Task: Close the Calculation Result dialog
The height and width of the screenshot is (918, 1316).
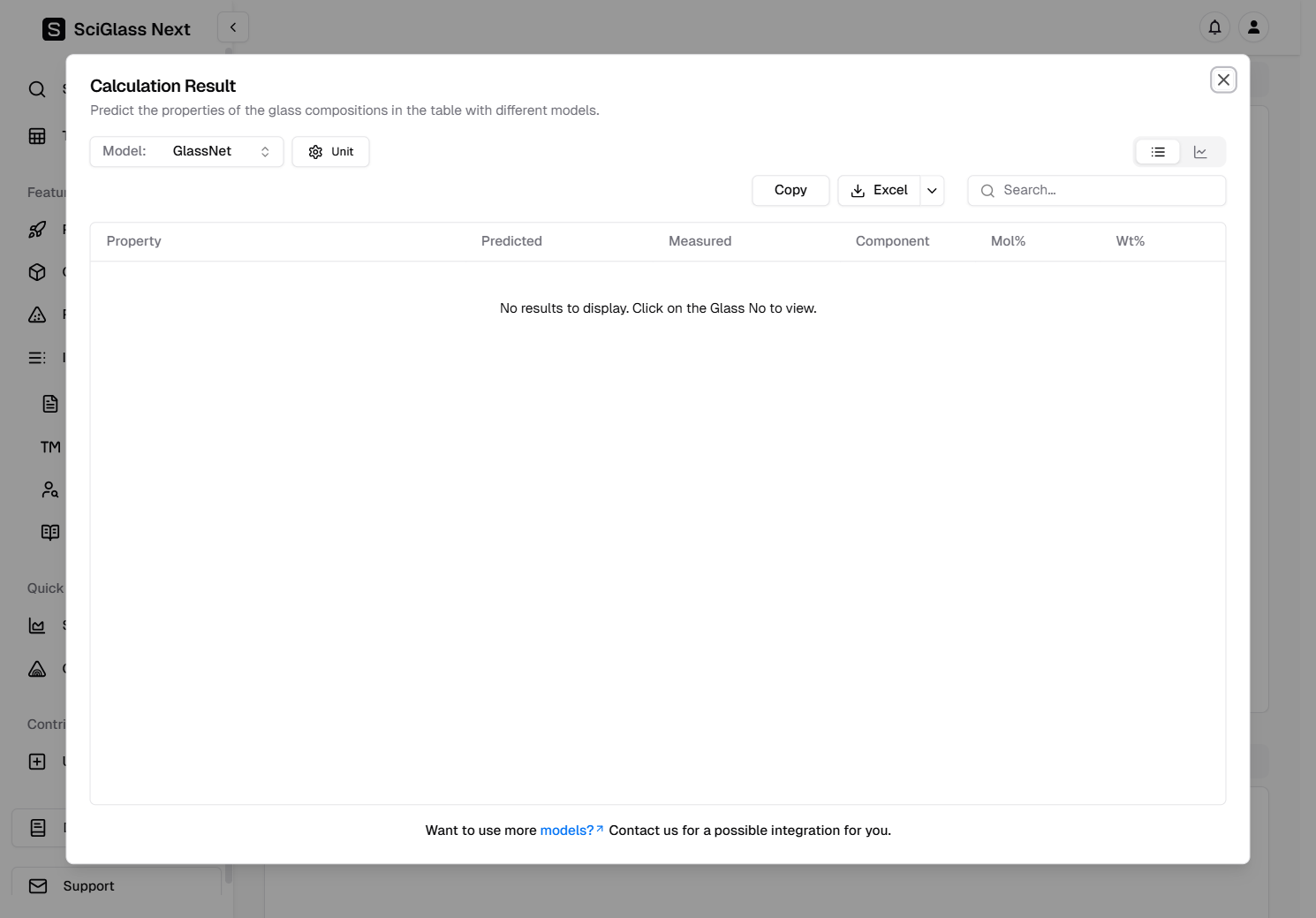Action: (1223, 80)
